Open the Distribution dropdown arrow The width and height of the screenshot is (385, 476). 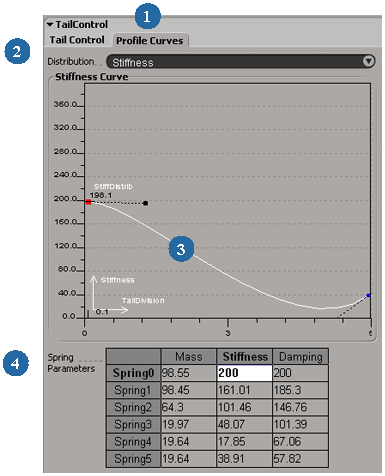[x=368, y=61]
